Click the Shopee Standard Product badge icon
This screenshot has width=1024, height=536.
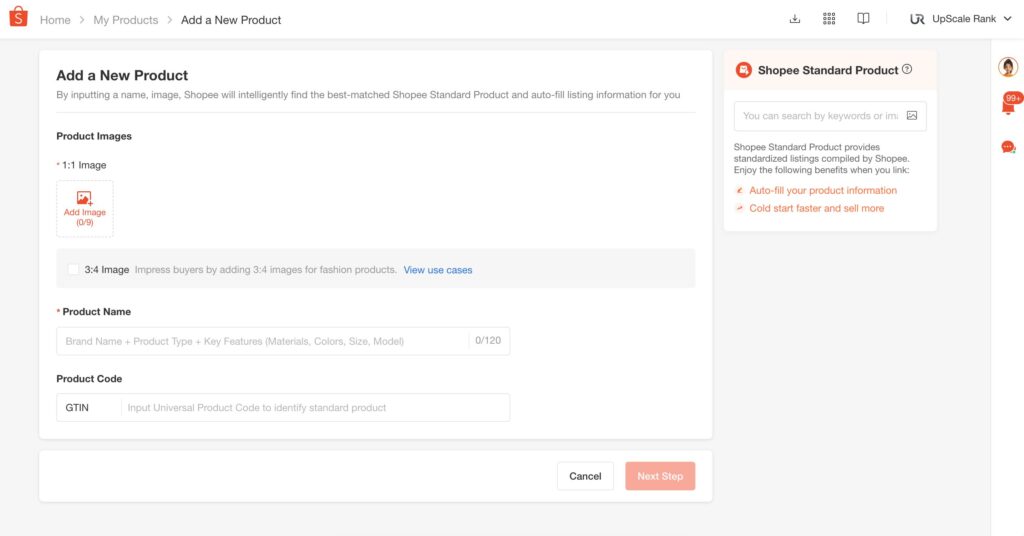tap(743, 70)
